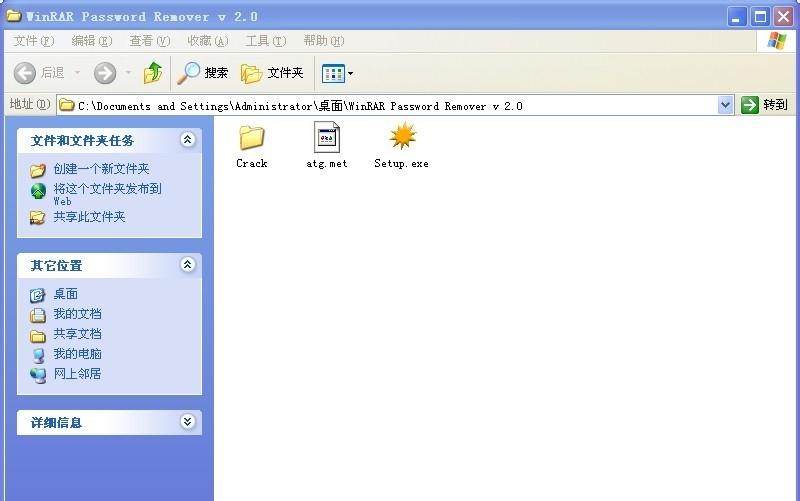Go back with the 后退 arrow button
The width and height of the screenshot is (800, 501).
tap(39, 73)
